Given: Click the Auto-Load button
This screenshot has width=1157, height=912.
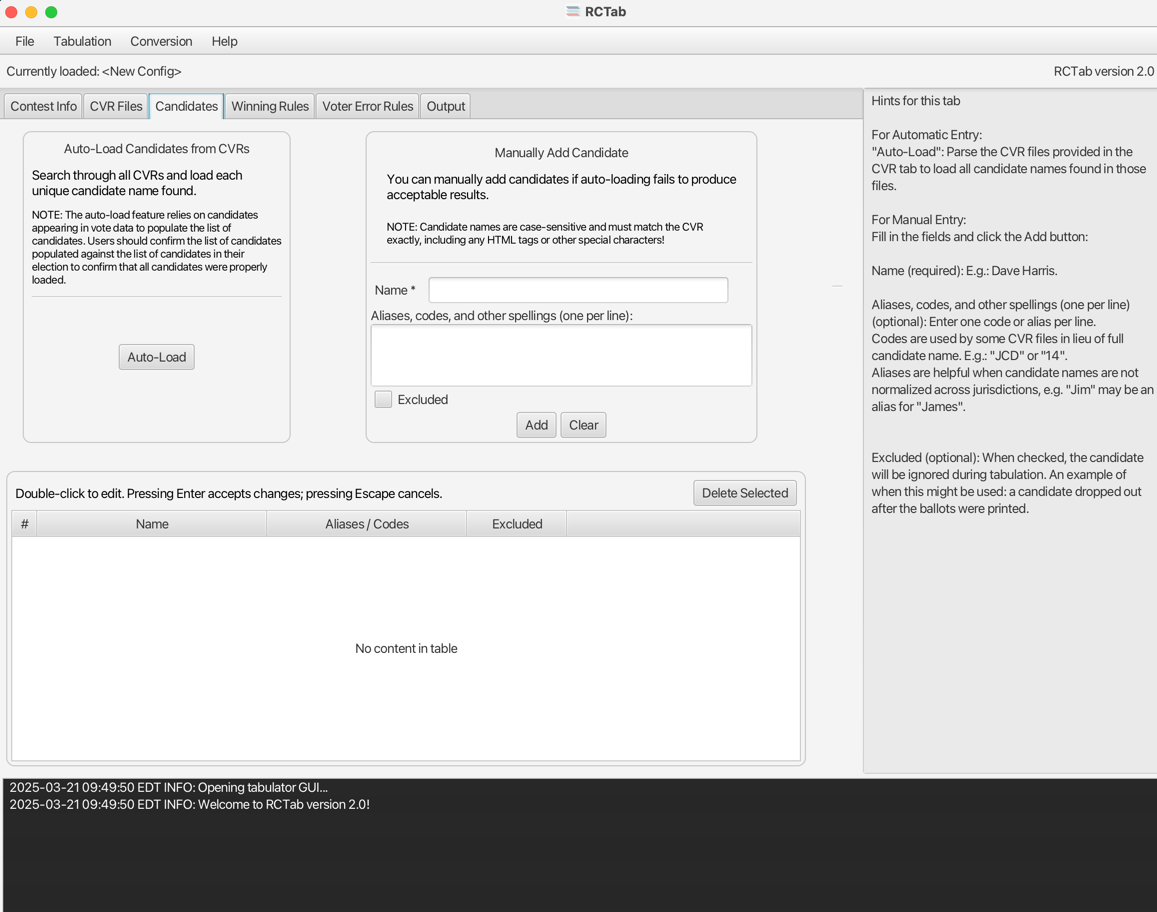Looking at the screenshot, I should [156, 357].
